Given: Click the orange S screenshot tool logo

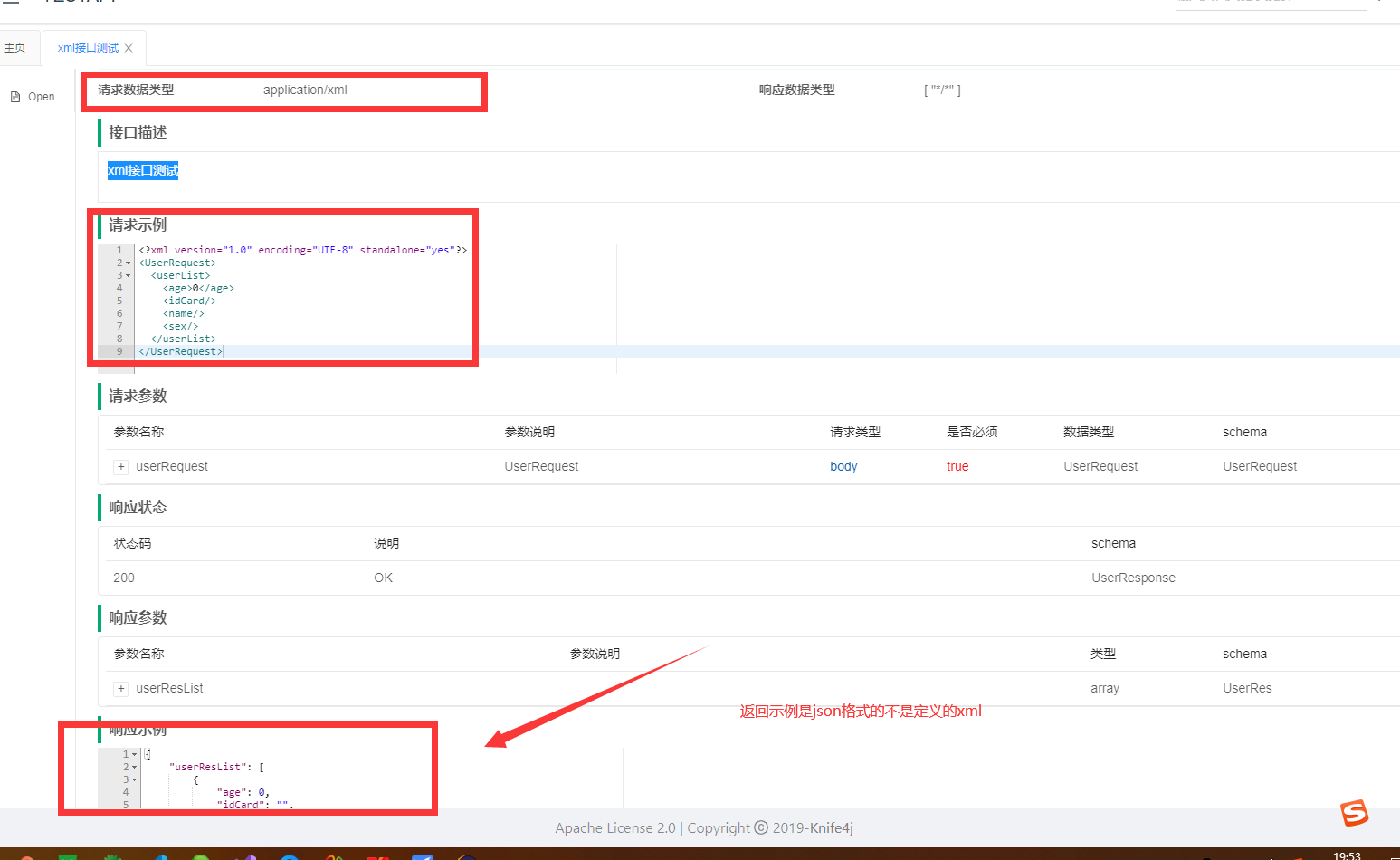Looking at the screenshot, I should (x=1355, y=813).
